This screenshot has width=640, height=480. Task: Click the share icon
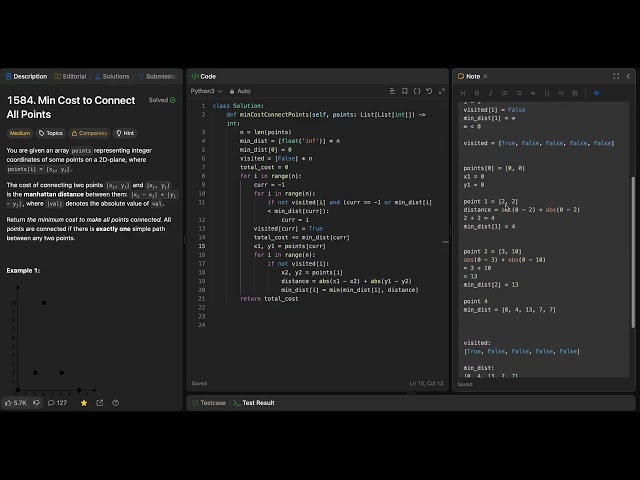point(100,403)
